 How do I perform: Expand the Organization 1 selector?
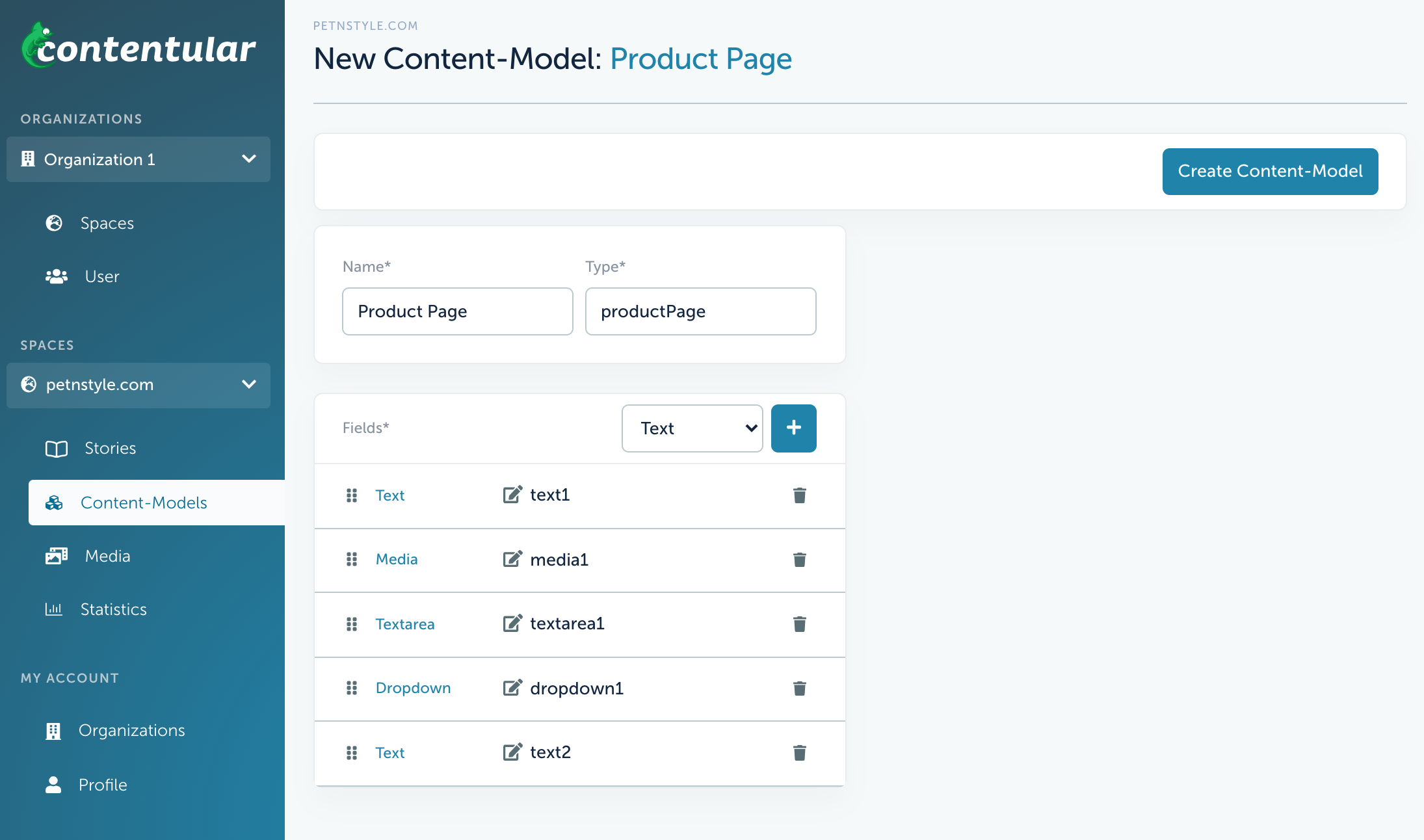138,159
